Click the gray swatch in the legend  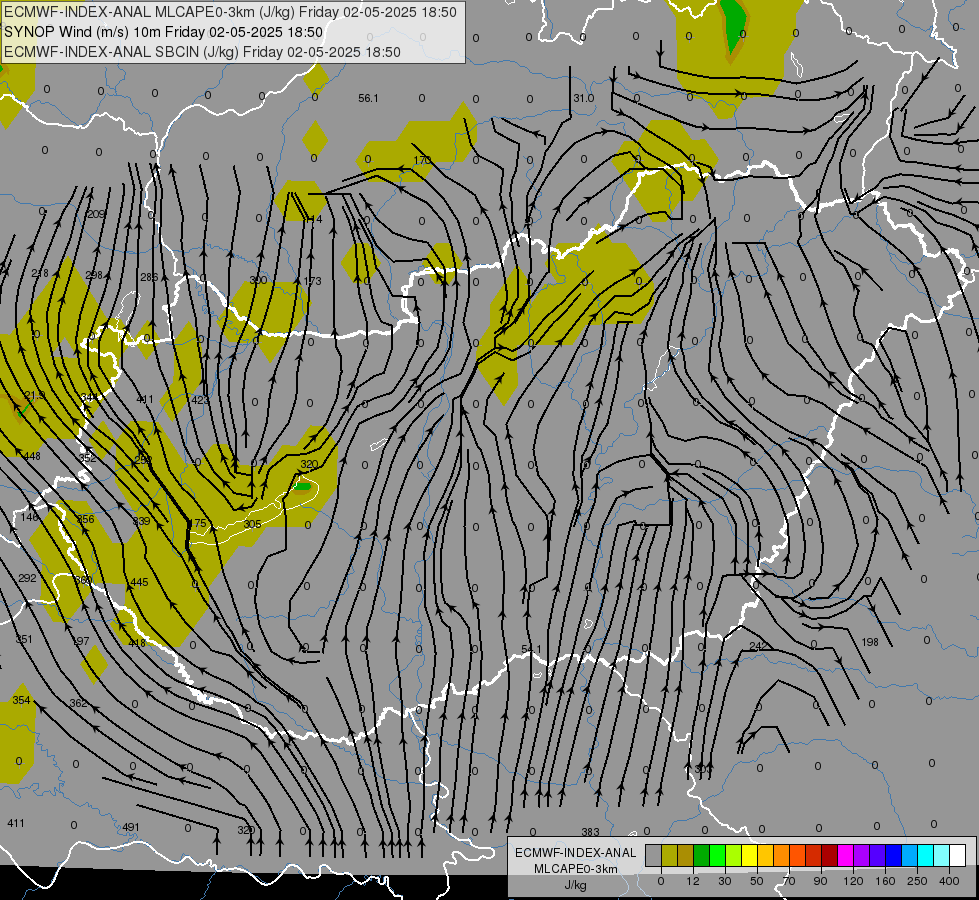point(653,855)
